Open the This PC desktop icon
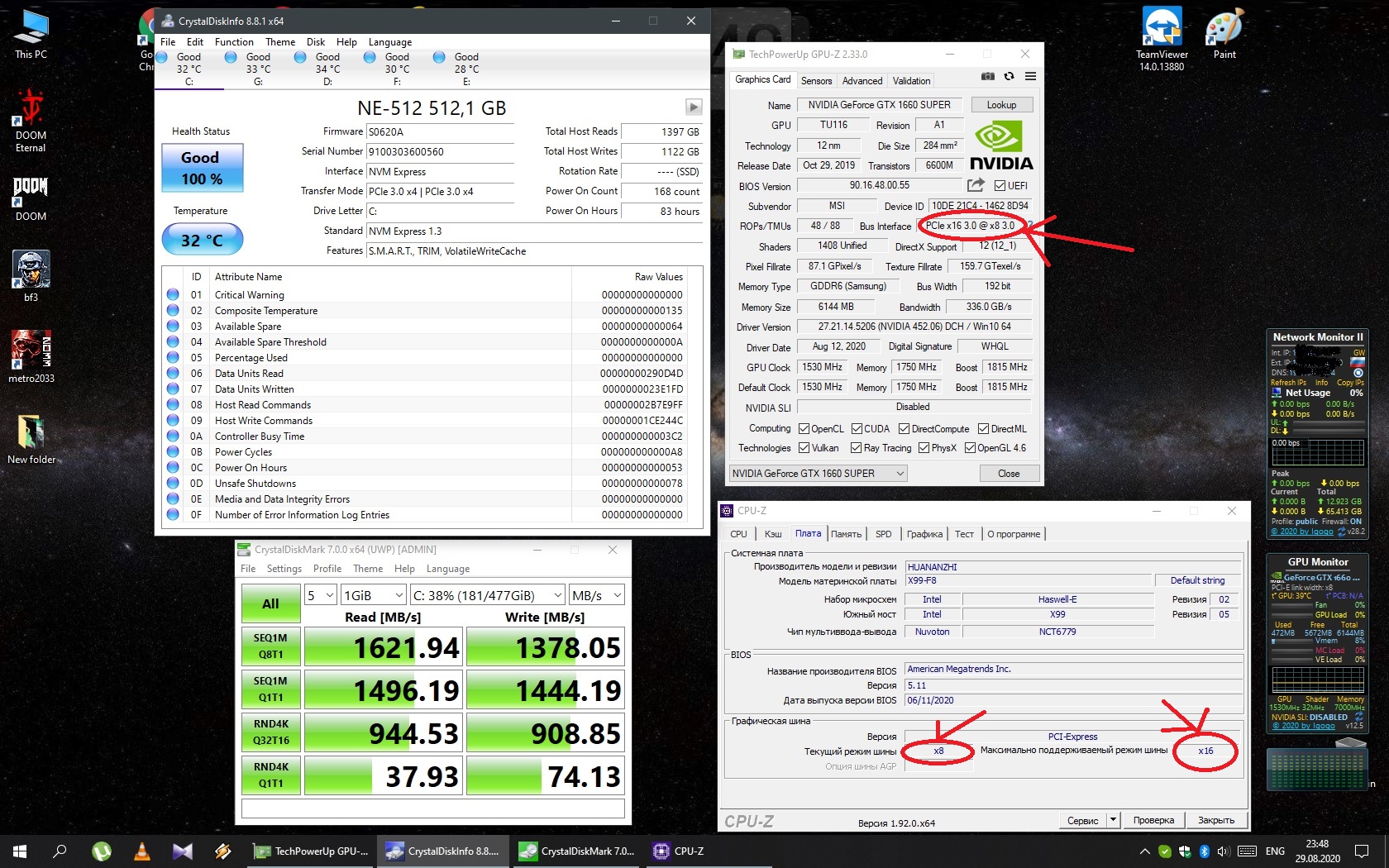1389x868 pixels. tap(31, 35)
